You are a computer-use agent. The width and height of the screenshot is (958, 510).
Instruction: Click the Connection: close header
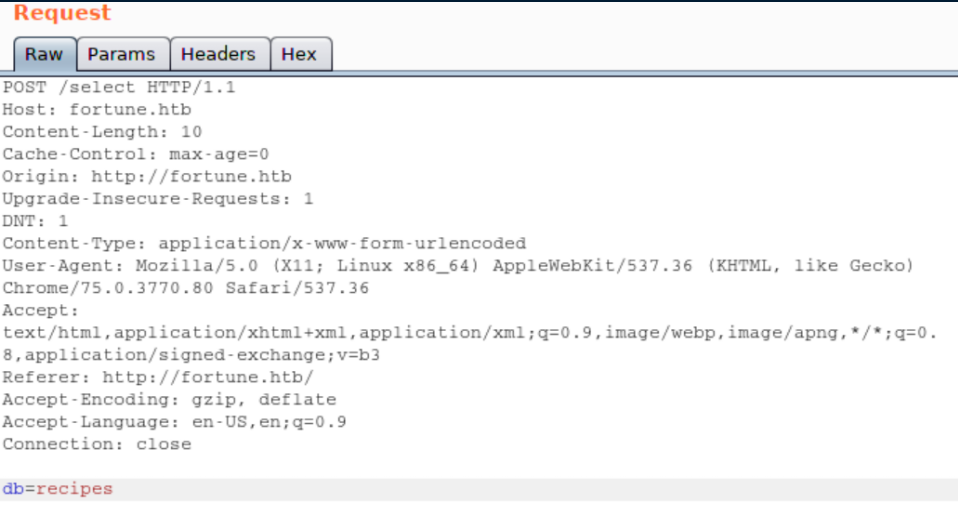(96, 444)
